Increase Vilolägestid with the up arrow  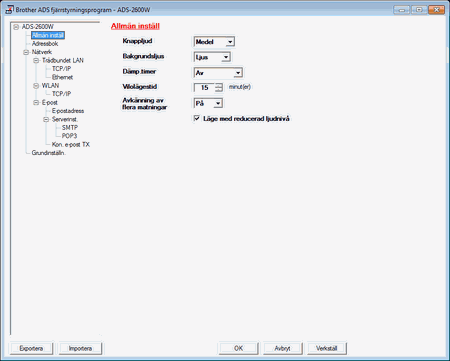click(219, 85)
